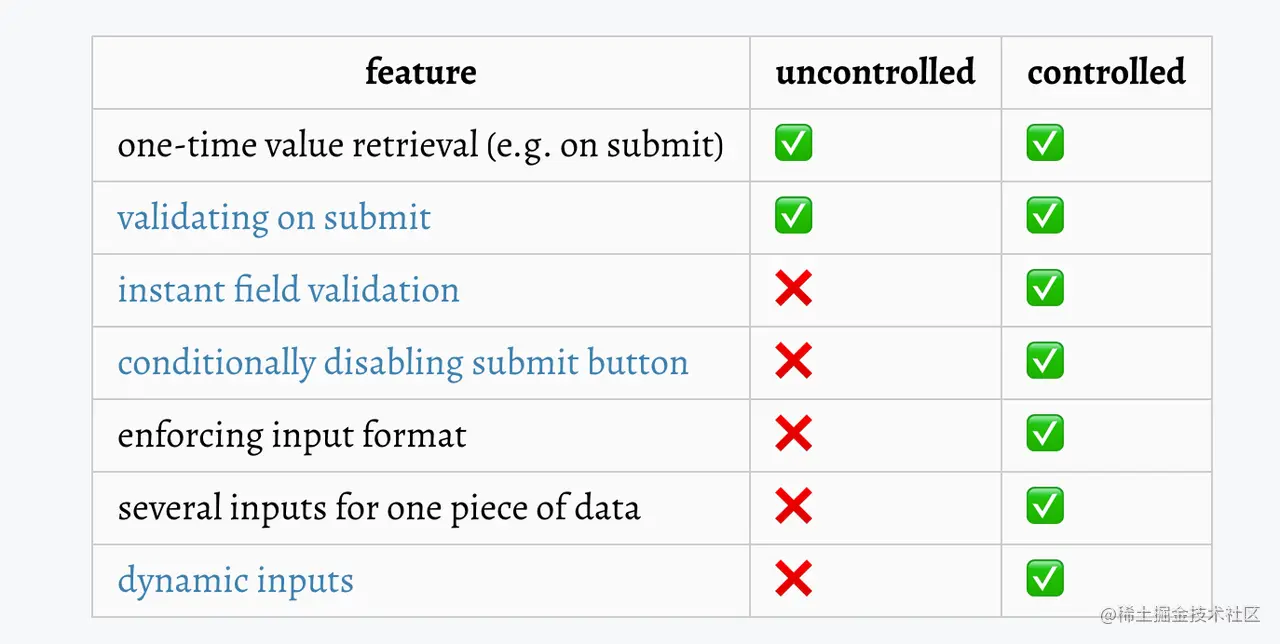Open the 'validating on submit' link
The height and width of the screenshot is (644, 1280).
274,218
